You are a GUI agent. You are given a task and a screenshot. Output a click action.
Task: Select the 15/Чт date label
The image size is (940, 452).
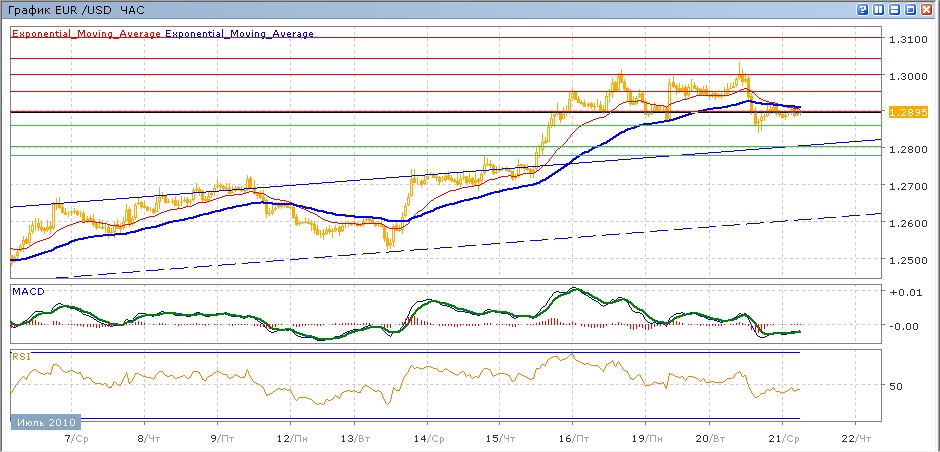[x=502, y=439]
